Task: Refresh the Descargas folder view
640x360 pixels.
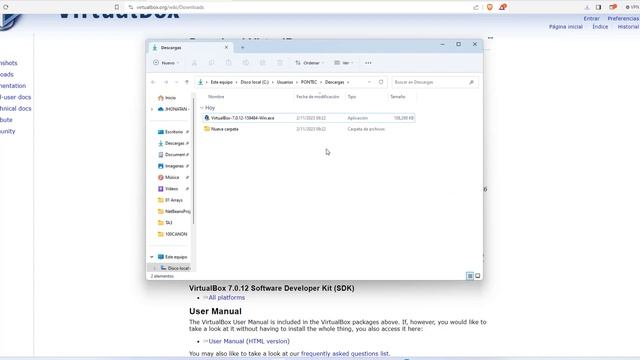Action: pyautogui.click(x=381, y=82)
